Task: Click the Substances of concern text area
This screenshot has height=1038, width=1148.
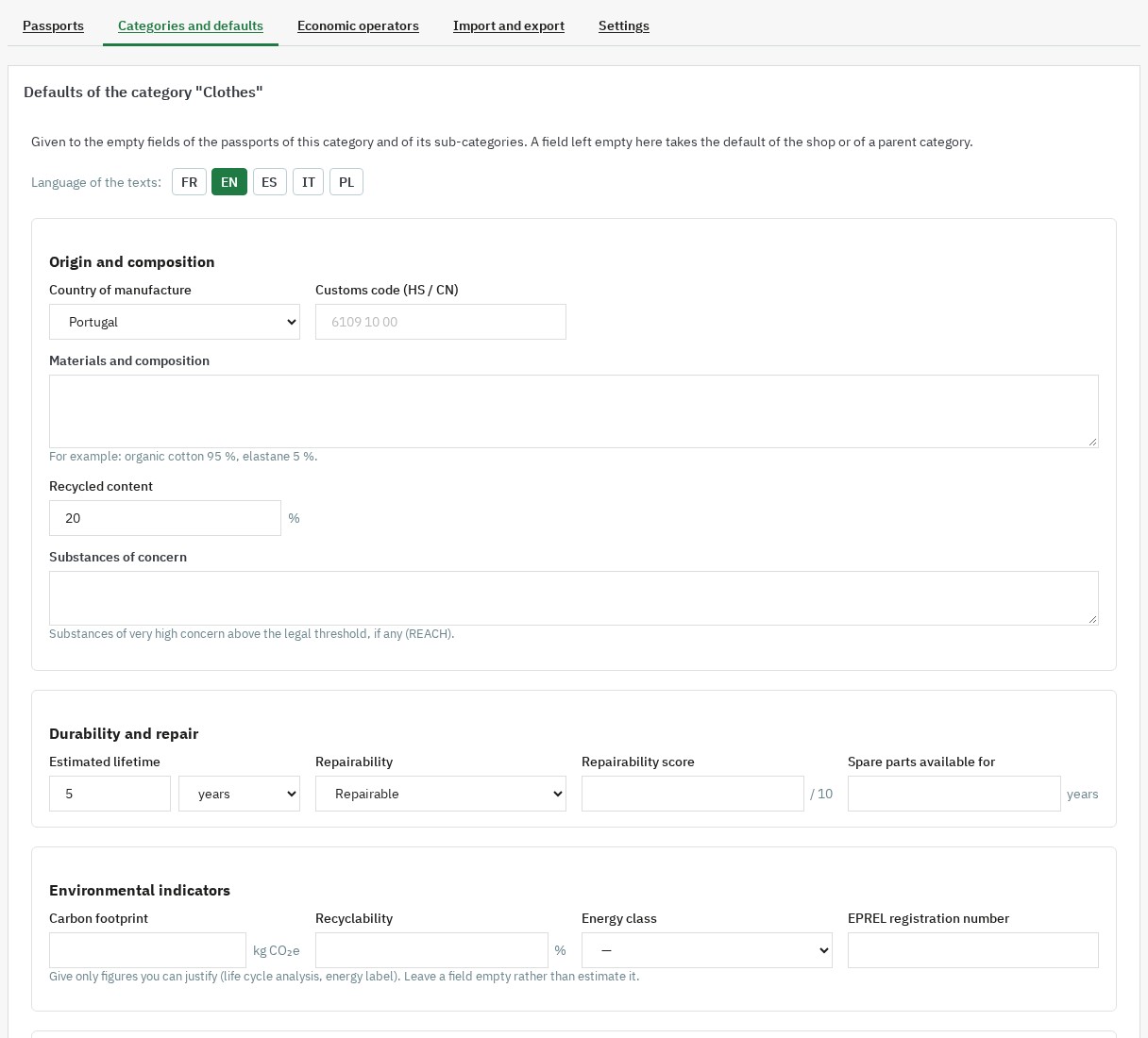Action: [574, 598]
